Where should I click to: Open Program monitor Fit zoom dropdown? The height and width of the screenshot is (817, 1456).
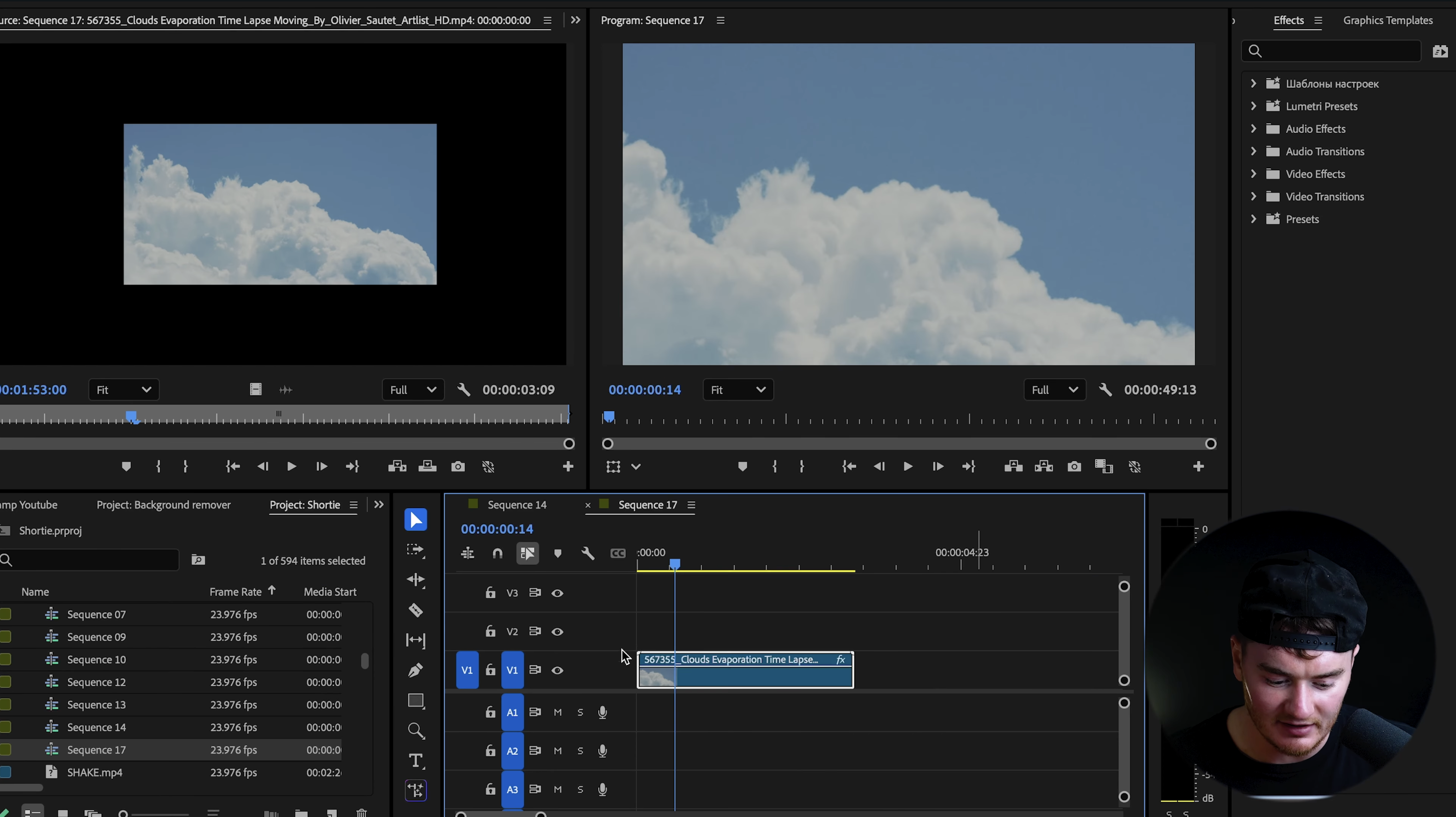coord(737,390)
